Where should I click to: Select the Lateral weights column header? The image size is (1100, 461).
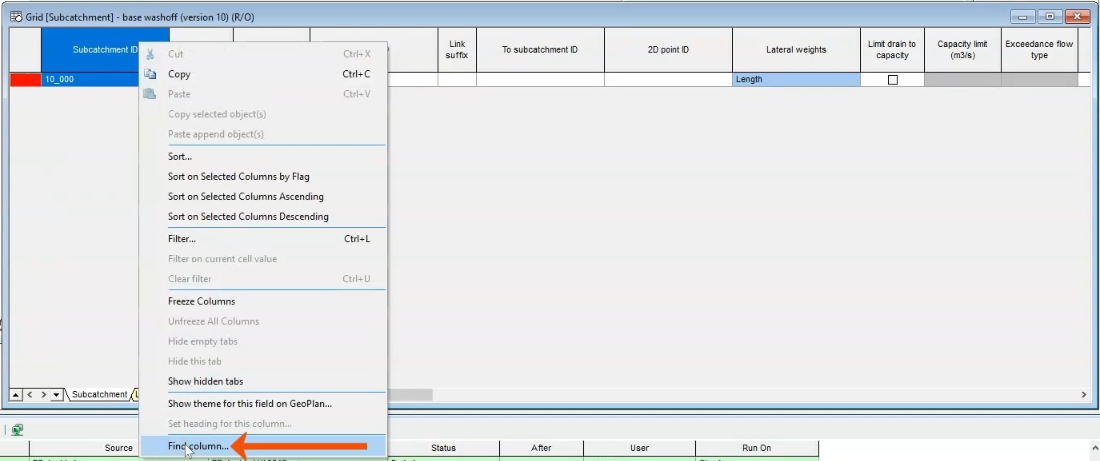796,50
